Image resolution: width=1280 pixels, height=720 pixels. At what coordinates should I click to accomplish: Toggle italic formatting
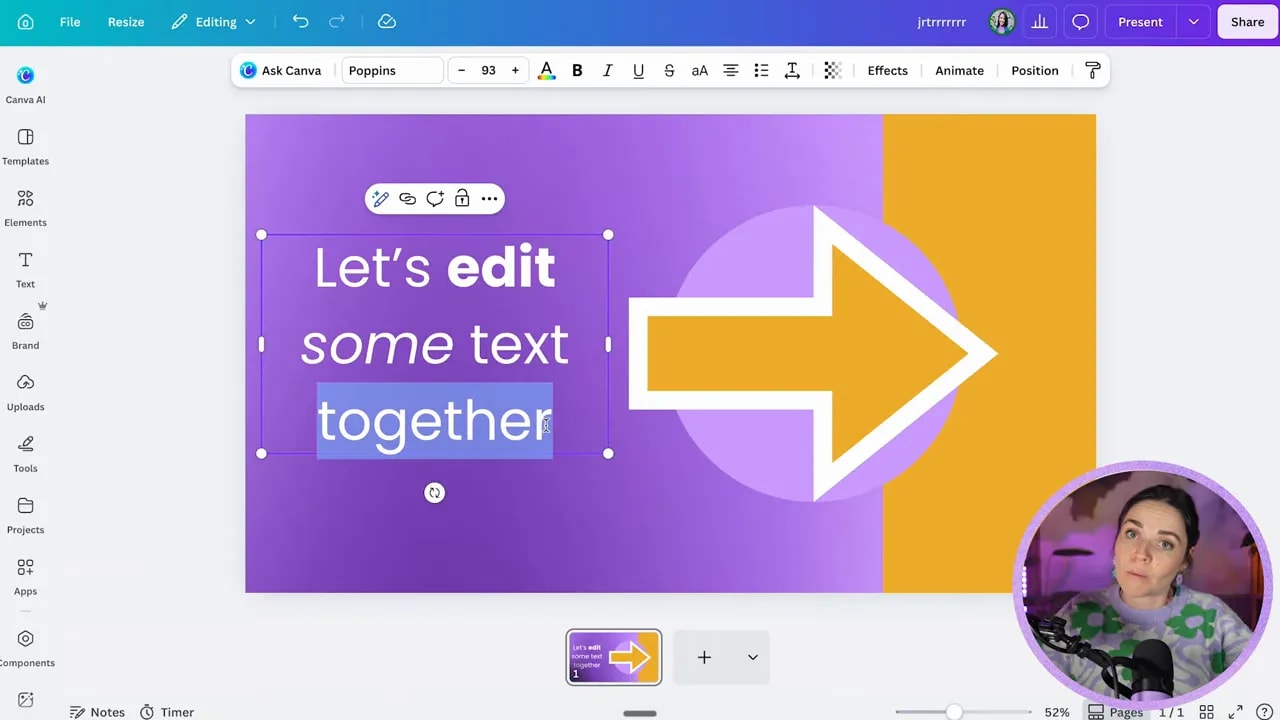pyautogui.click(x=607, y=70)
